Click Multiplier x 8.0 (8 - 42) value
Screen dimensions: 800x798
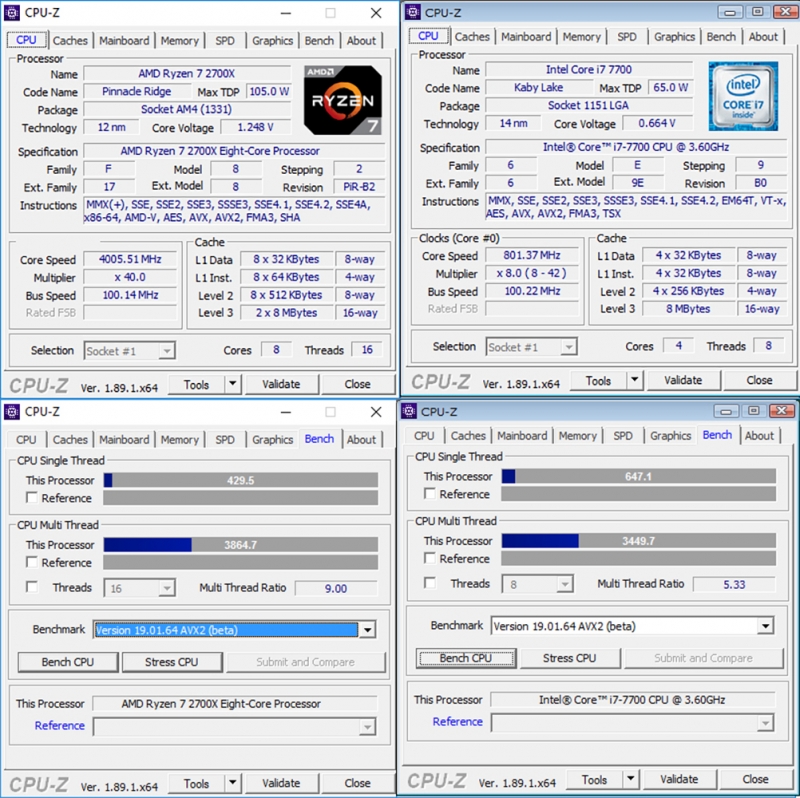[532, 273]
